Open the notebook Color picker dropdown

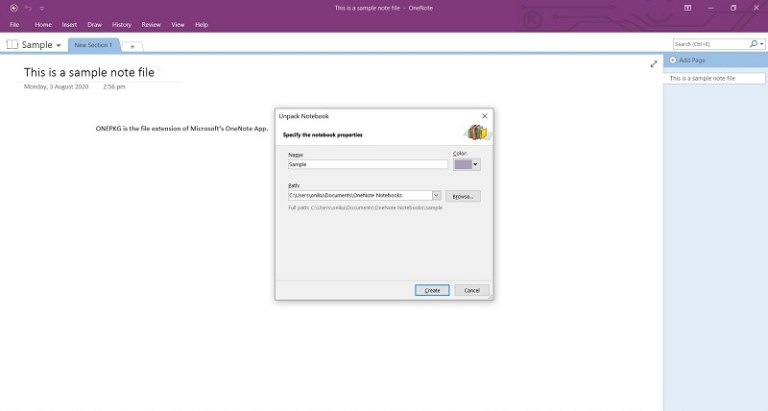[467, 165]
